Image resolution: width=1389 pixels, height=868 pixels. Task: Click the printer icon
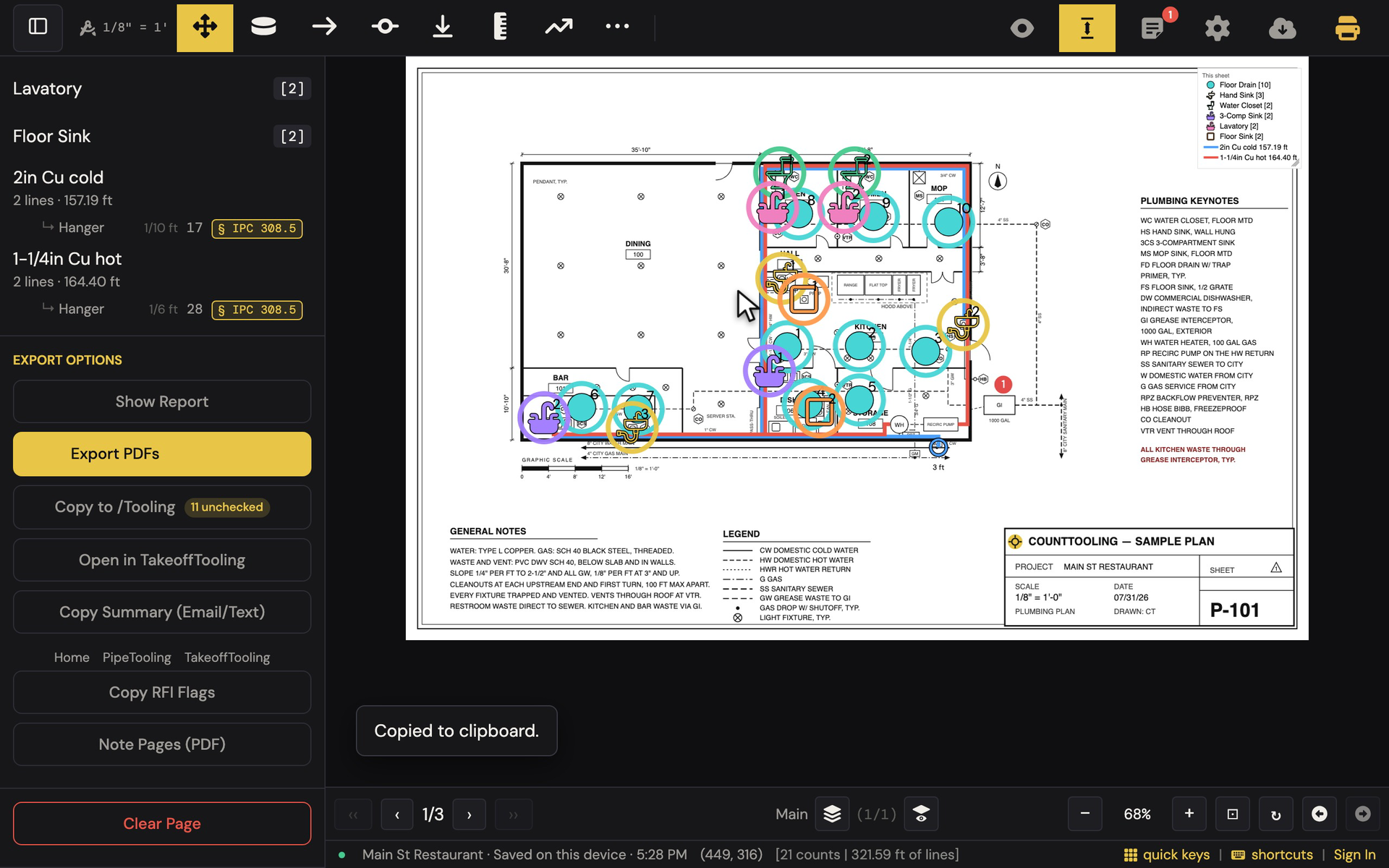[x=1347, y=28]
